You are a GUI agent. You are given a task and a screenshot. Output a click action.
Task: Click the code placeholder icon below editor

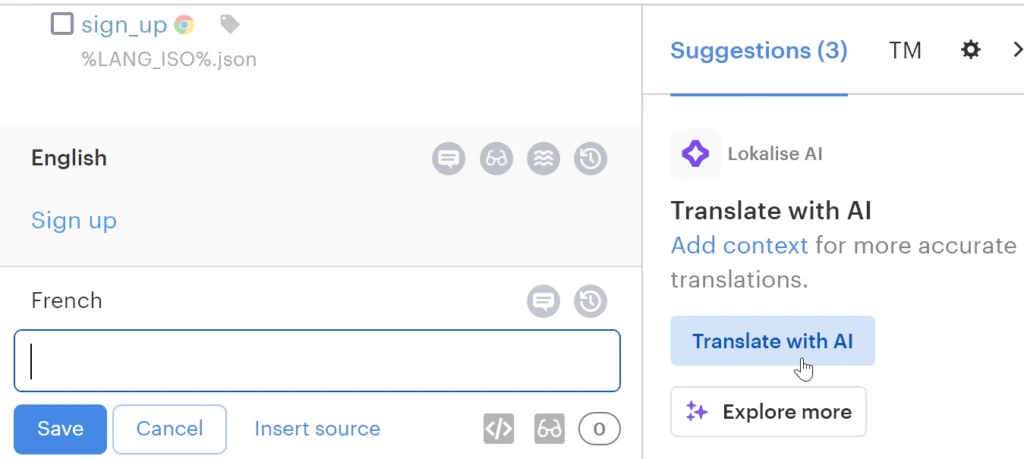pos(498,429)
